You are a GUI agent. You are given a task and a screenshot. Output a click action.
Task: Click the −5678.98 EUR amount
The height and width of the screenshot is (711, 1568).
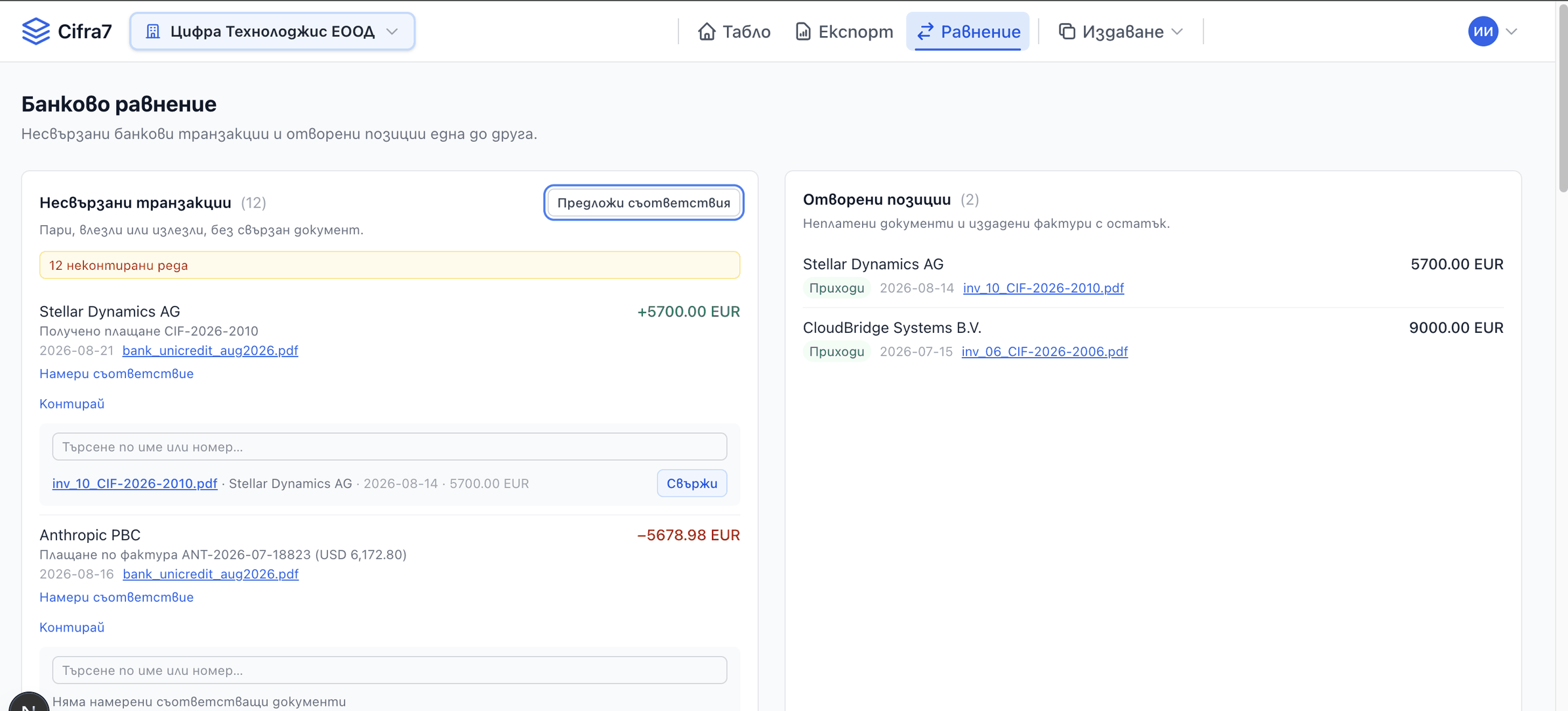pyautogui.click(x=688, y=535)
